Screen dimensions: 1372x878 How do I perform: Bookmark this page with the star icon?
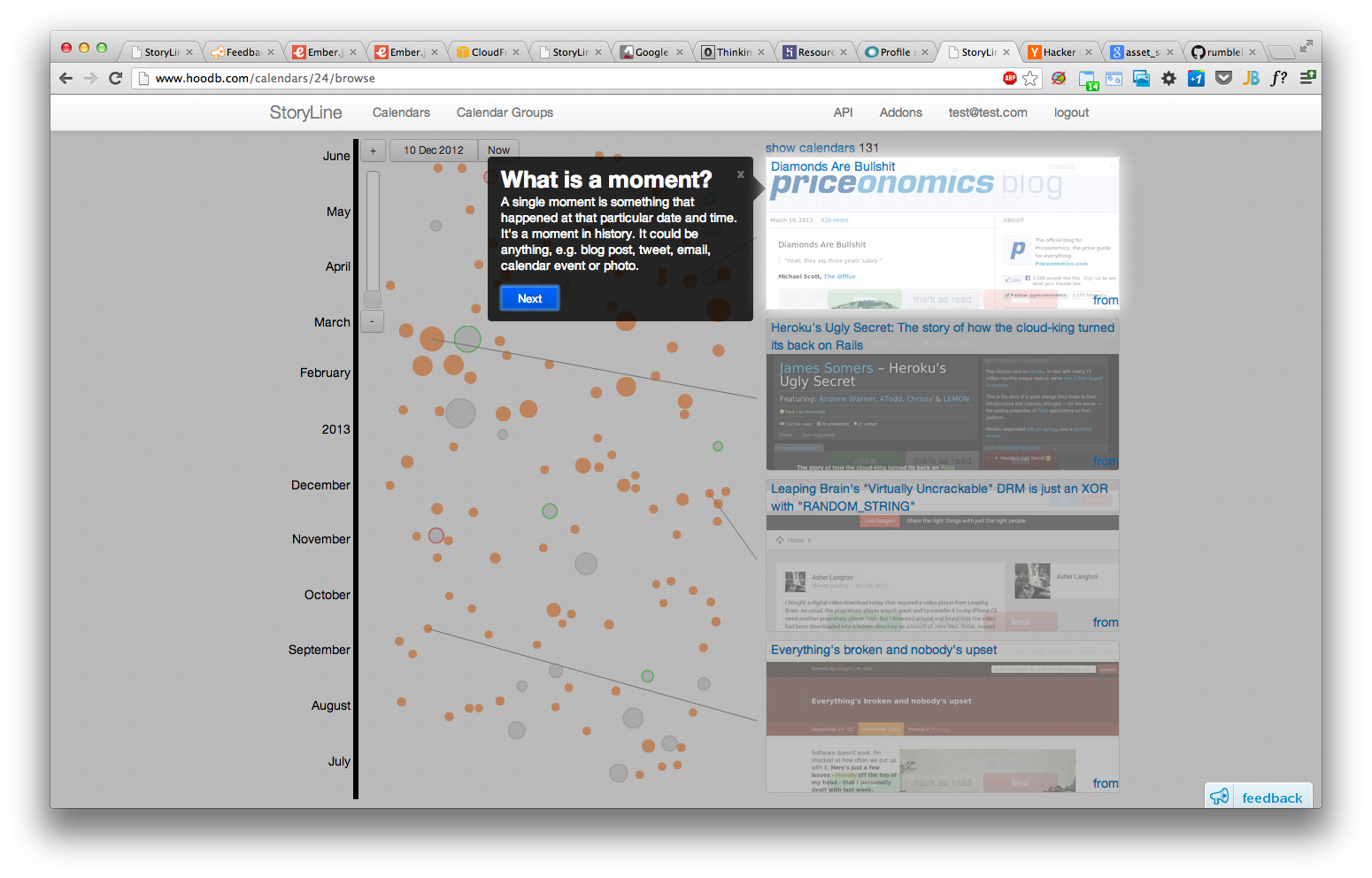coord(1029,78)
